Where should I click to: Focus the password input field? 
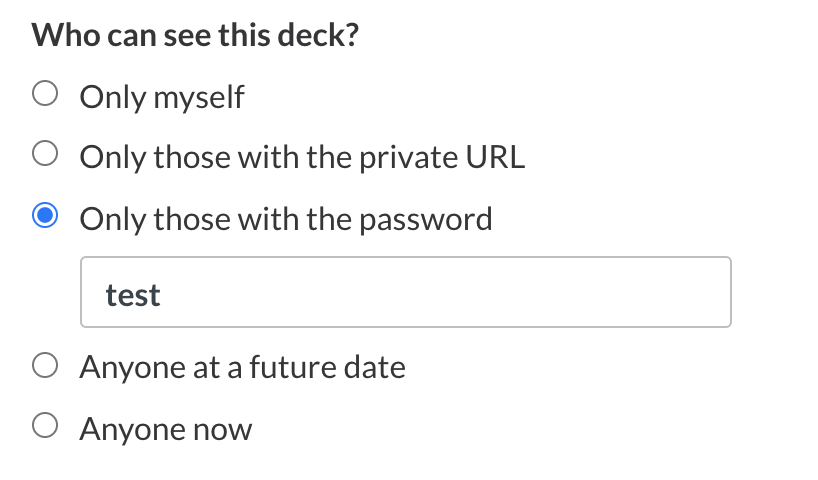405,292
